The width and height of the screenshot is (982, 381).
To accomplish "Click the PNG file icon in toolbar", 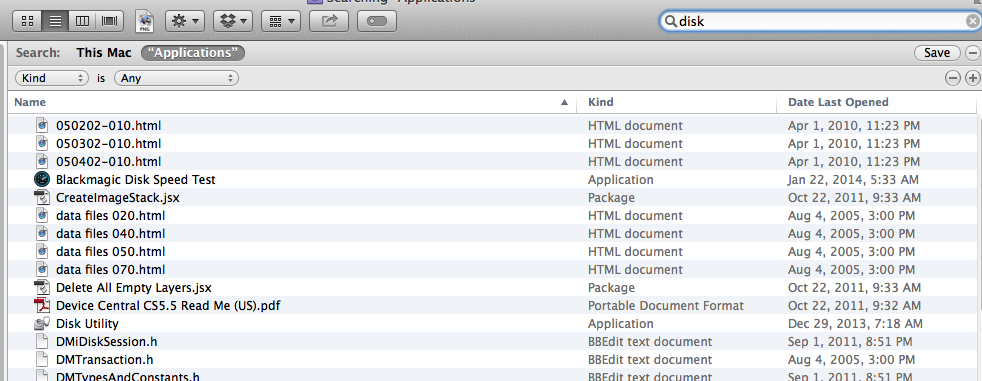I will tap(145, 21).
